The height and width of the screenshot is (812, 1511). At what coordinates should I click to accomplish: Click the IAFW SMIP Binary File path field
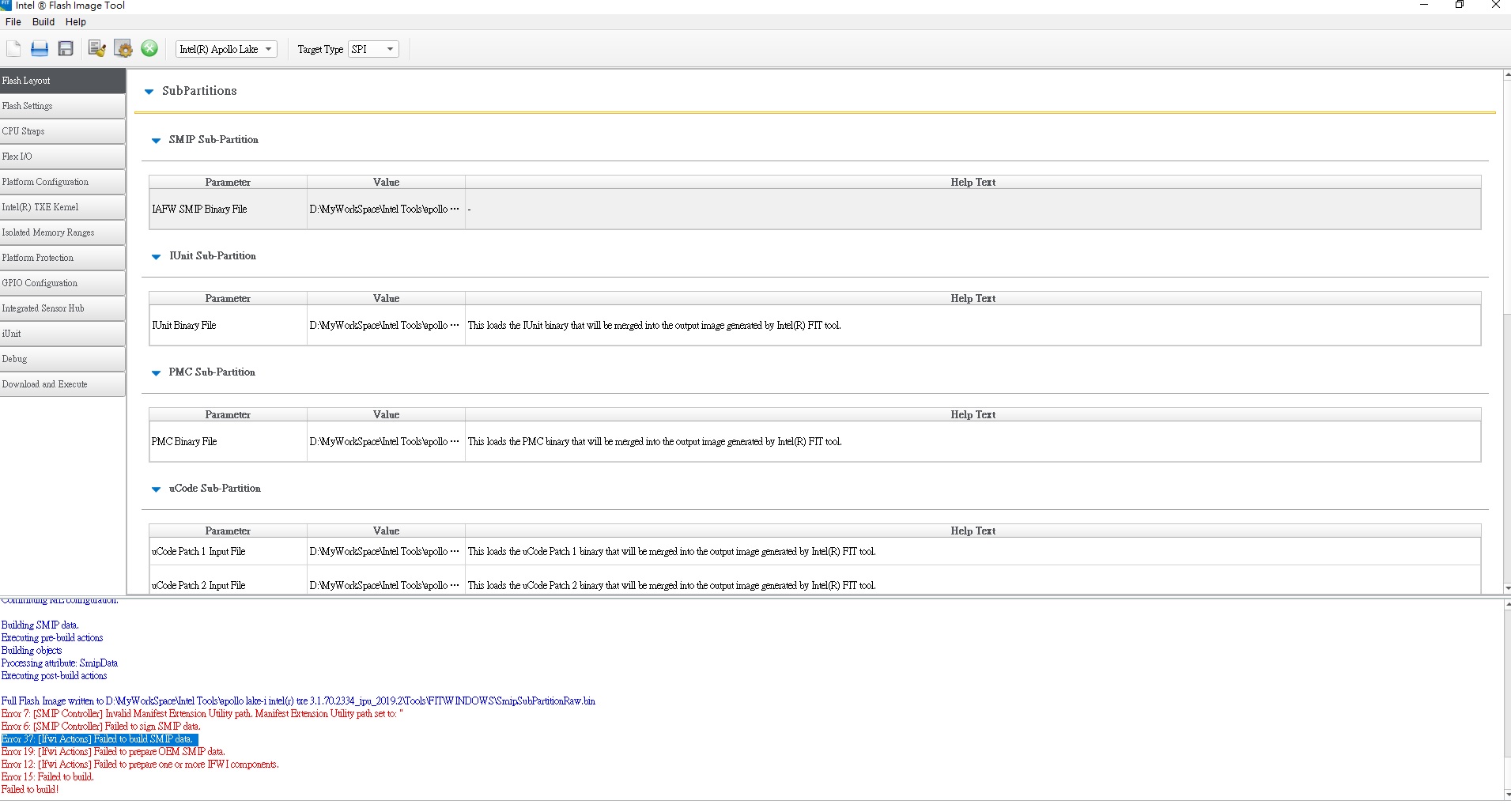click(385, 209)
